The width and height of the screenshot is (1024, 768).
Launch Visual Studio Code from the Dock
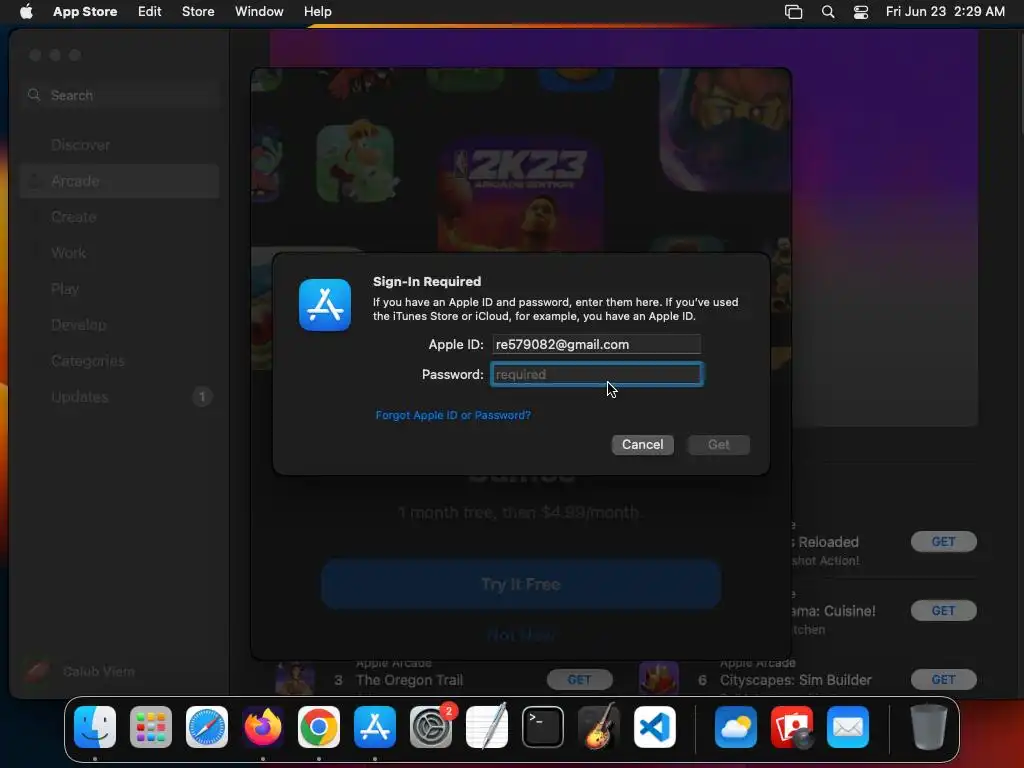655,727
